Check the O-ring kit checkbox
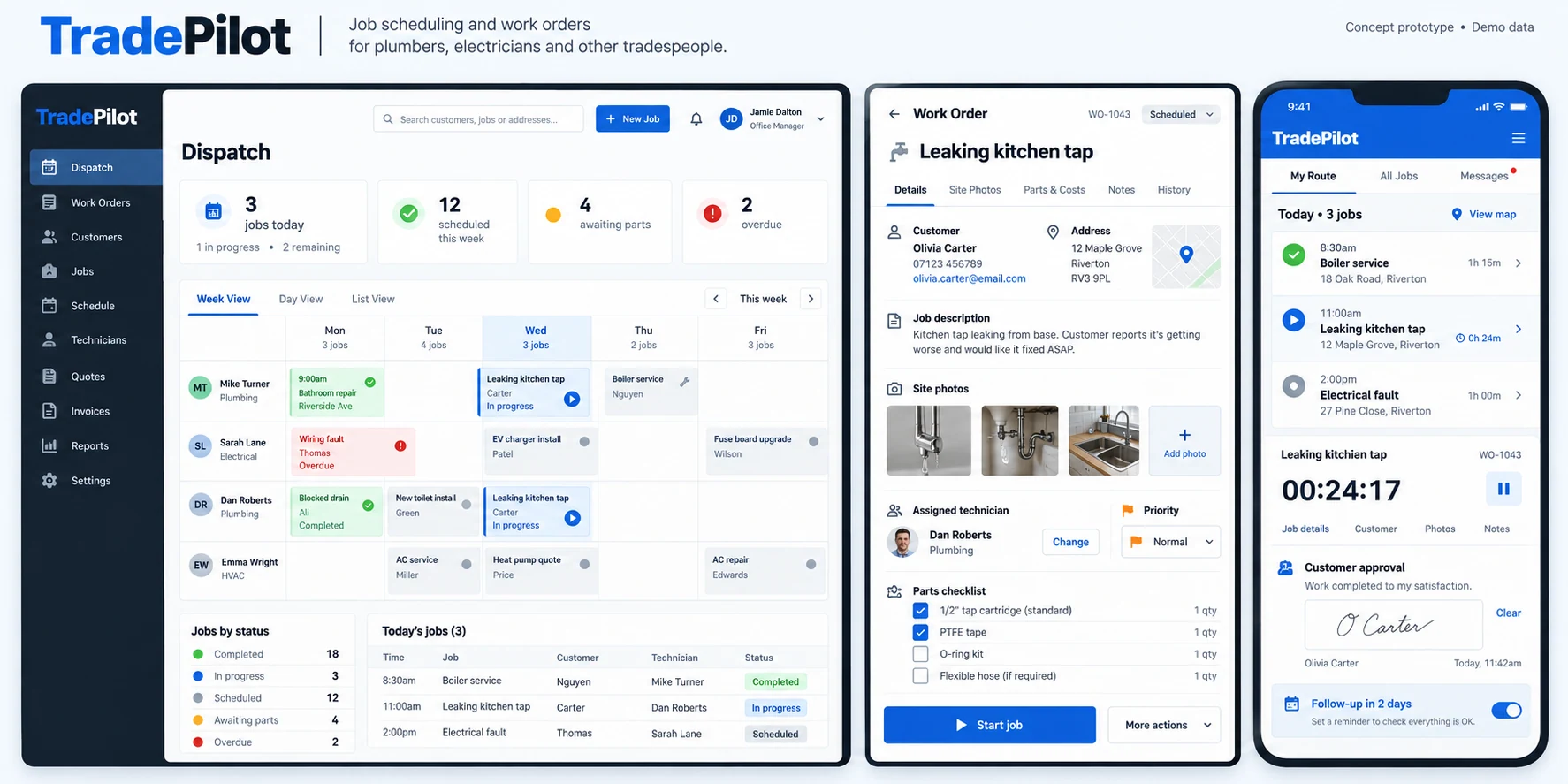 [920, 654]
